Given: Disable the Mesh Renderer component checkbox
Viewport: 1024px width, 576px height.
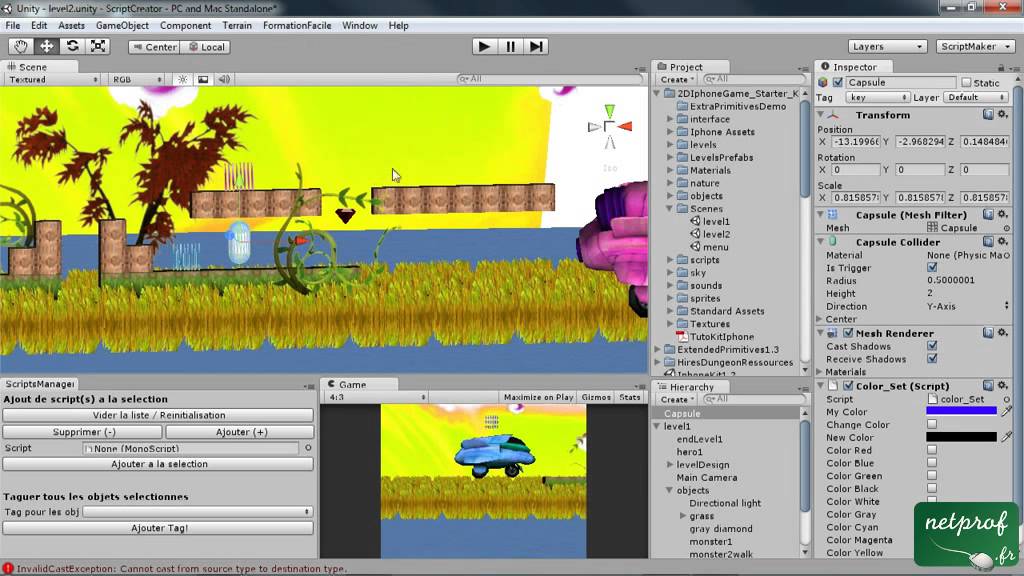Looking at the screenshot, I should [848, 333].
